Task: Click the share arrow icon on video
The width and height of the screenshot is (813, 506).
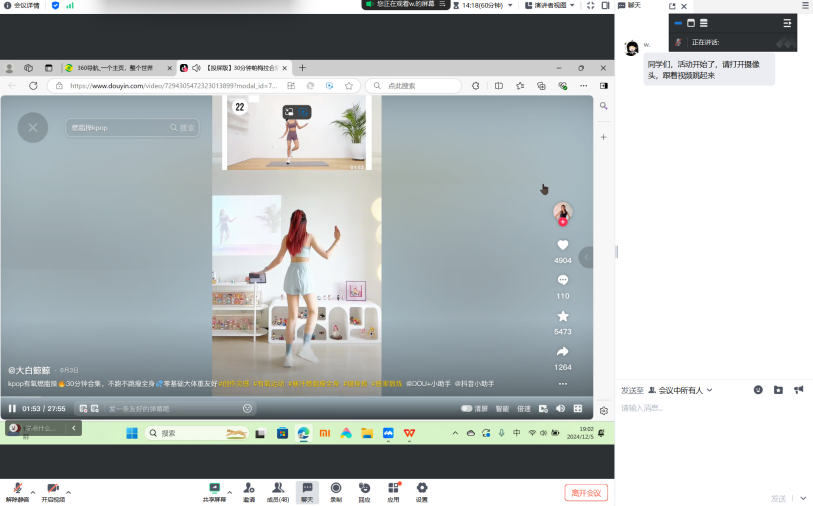Action: (562, 351)
